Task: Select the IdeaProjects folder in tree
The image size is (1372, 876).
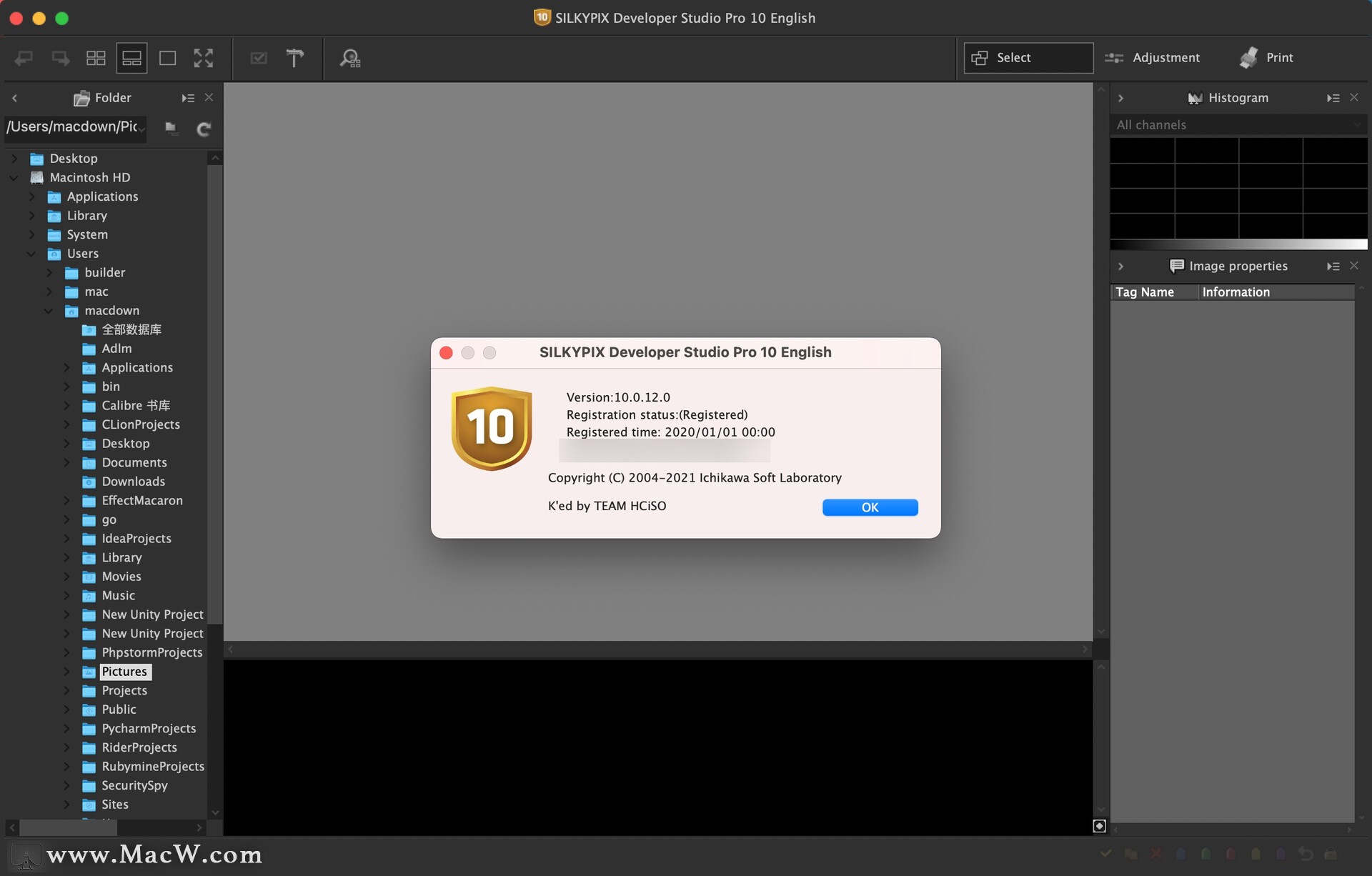Action: 136,539
